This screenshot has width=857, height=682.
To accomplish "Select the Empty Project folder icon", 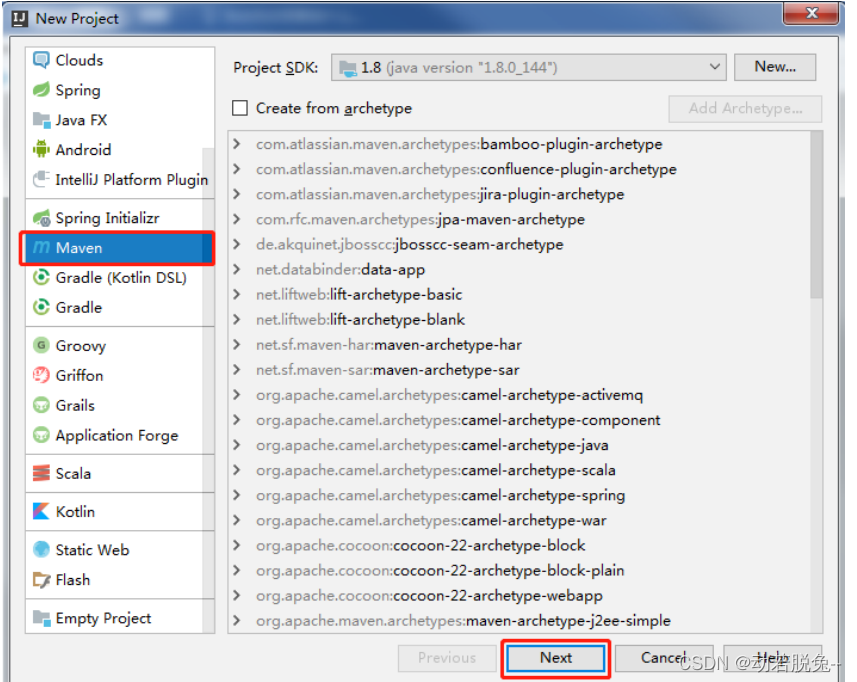I will point(42,618).
